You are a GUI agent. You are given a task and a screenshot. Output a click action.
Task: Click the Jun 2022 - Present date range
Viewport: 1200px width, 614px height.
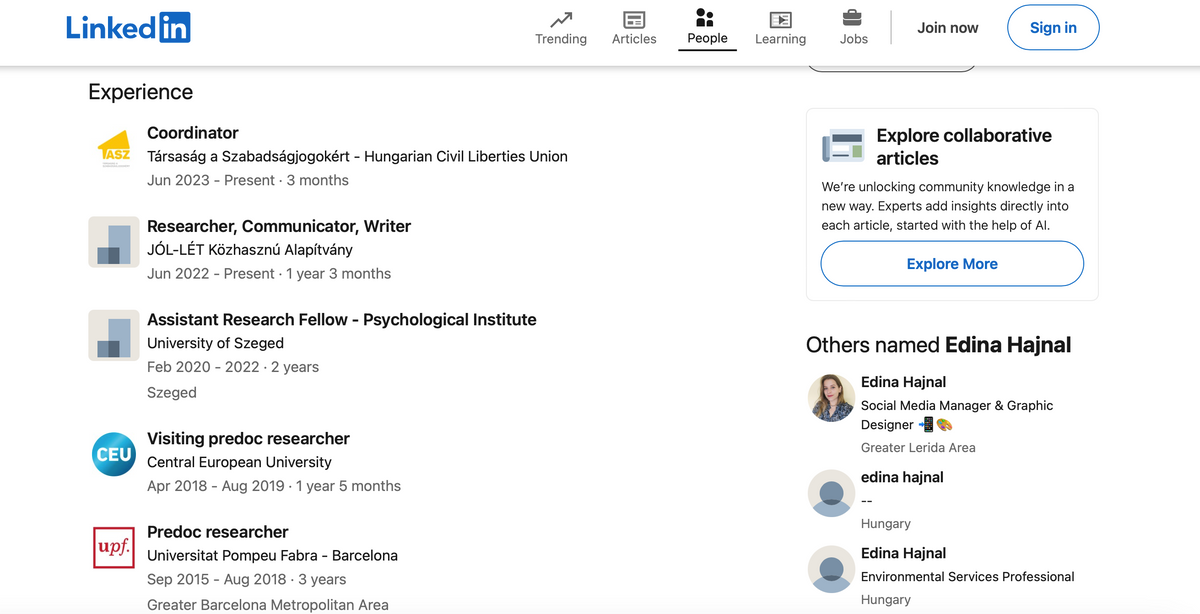click(x=269, y=273)
